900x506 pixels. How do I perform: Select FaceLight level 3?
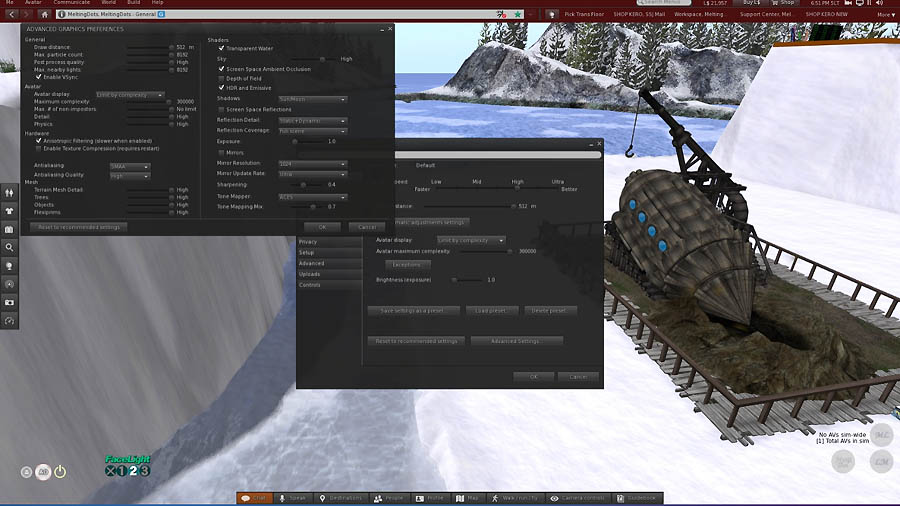145,471
